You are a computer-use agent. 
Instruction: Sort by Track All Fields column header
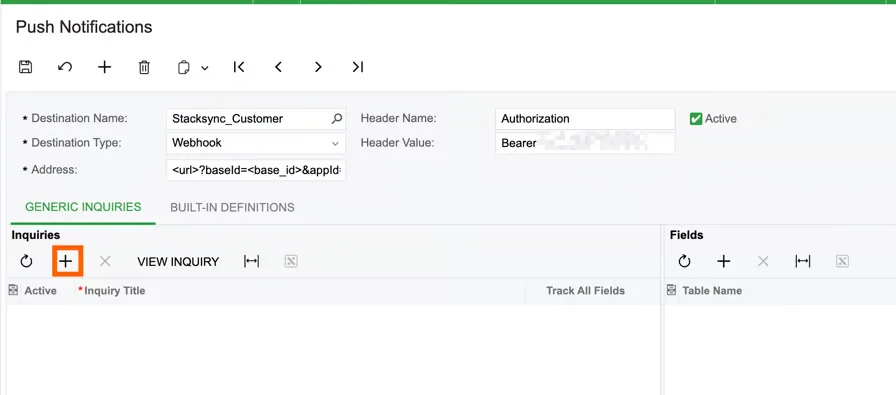point(585,290)
